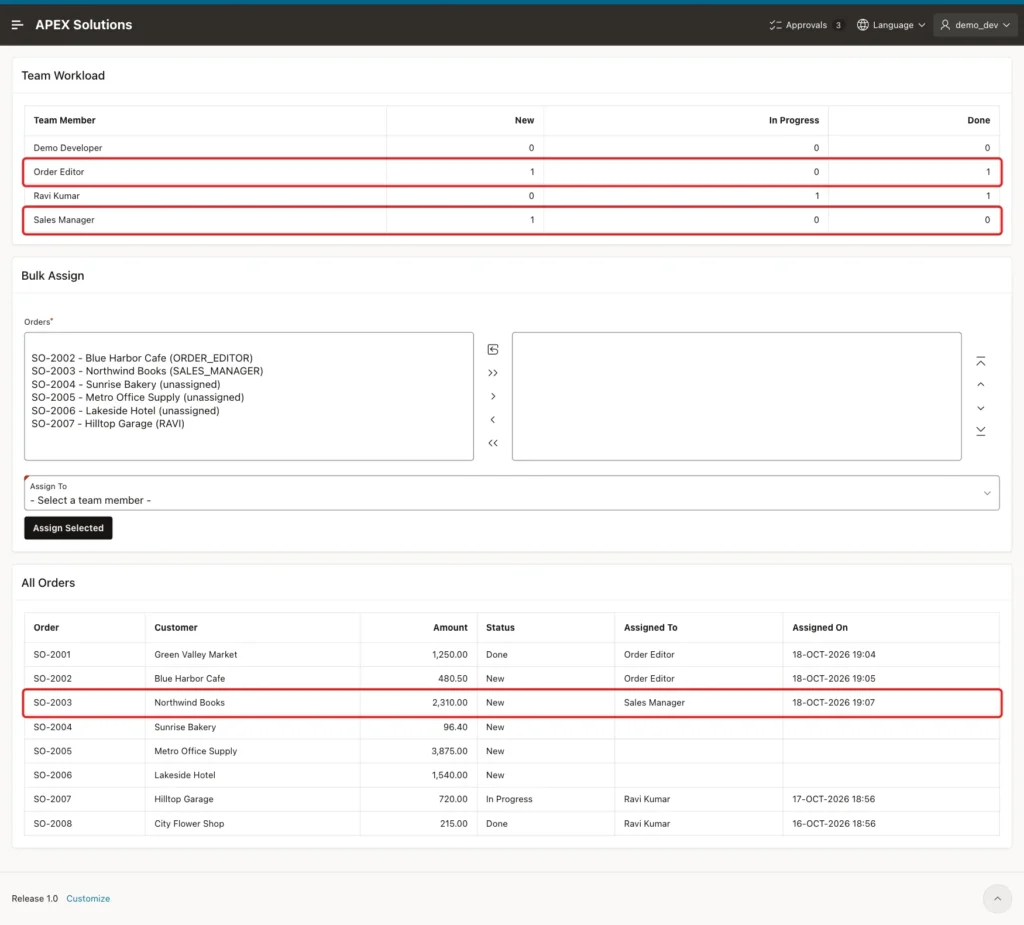Click the Done column header in Team Workload

coord(978,120)
